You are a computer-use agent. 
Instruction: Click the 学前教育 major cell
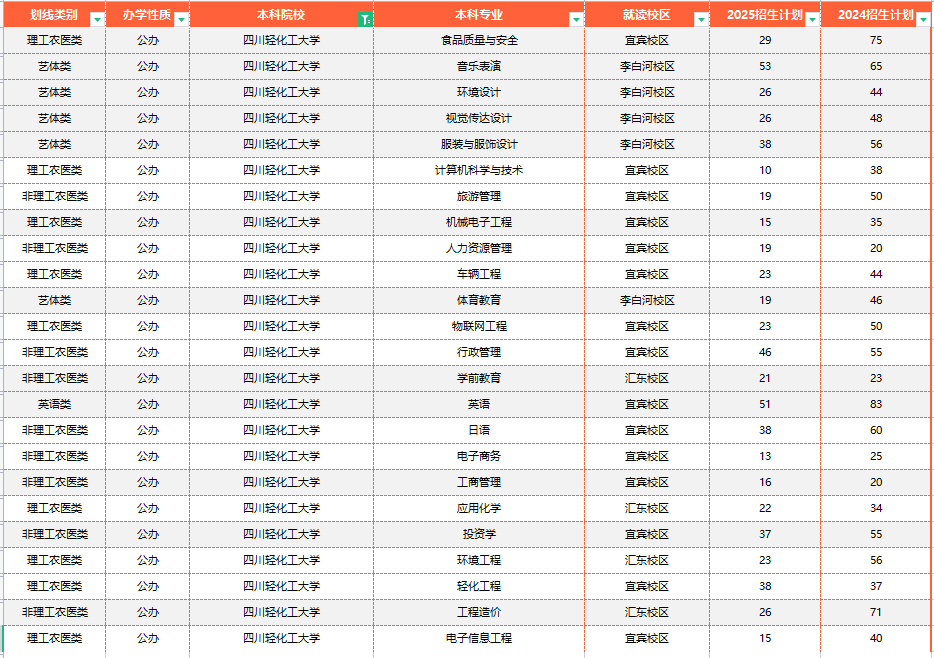[479, 378]
